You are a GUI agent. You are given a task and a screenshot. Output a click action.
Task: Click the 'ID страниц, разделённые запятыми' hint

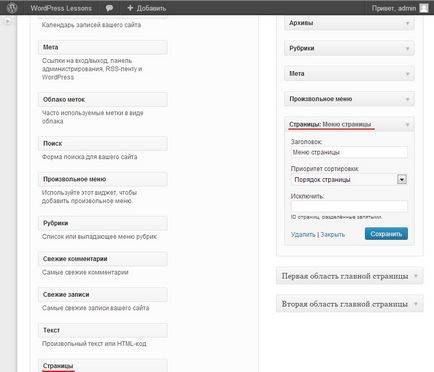click(336, 217)
